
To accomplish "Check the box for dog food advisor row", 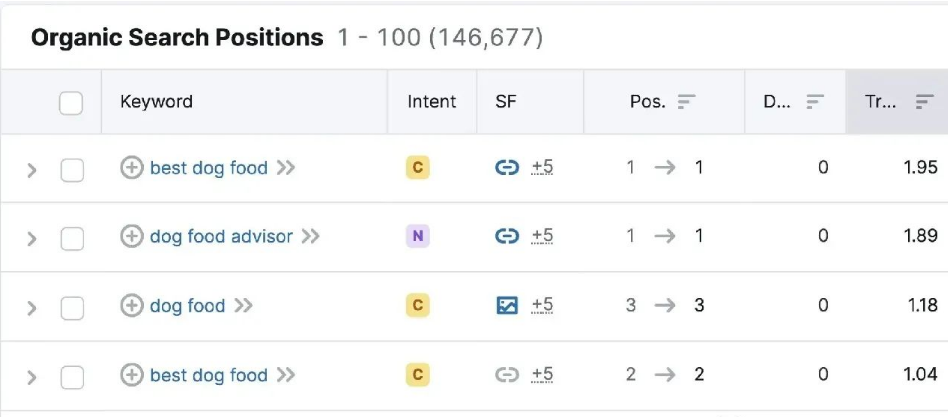I will pyautogui.click(x=72, y=239).
